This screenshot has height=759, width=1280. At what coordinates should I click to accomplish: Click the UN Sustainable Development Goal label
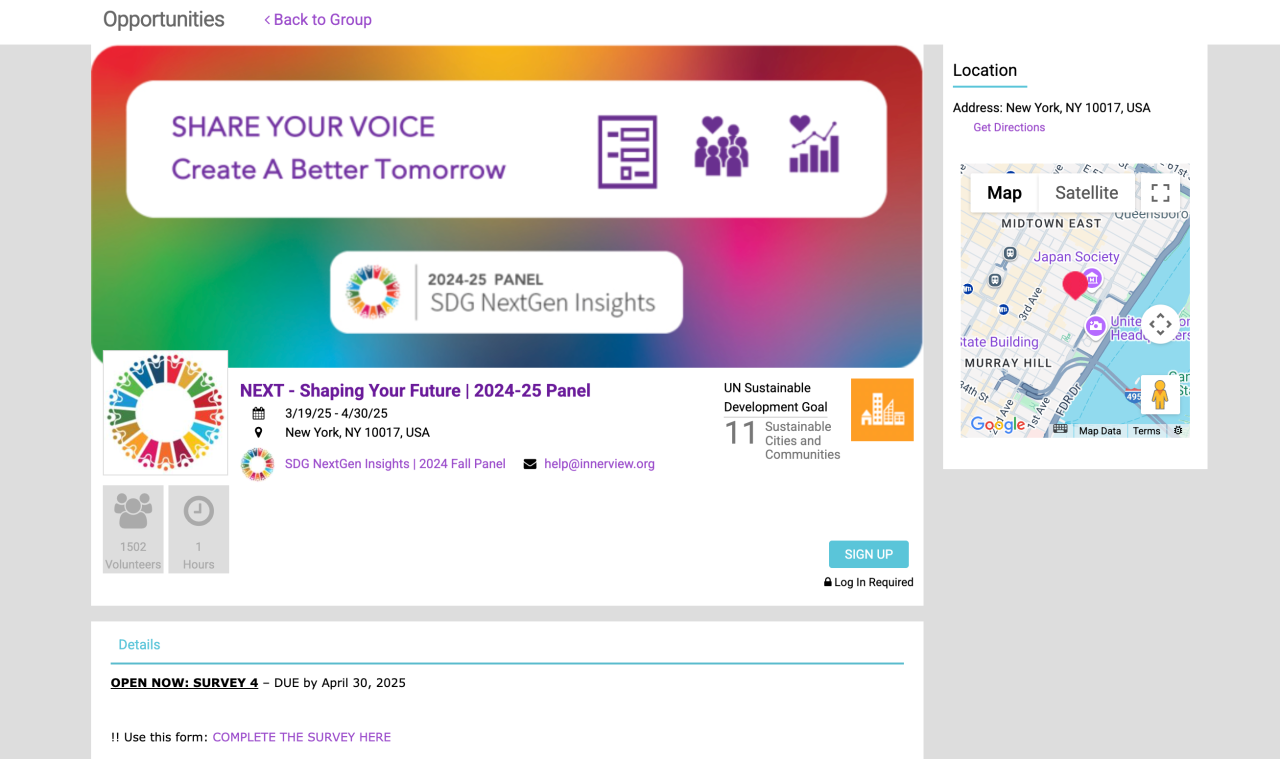pos(776,397)
